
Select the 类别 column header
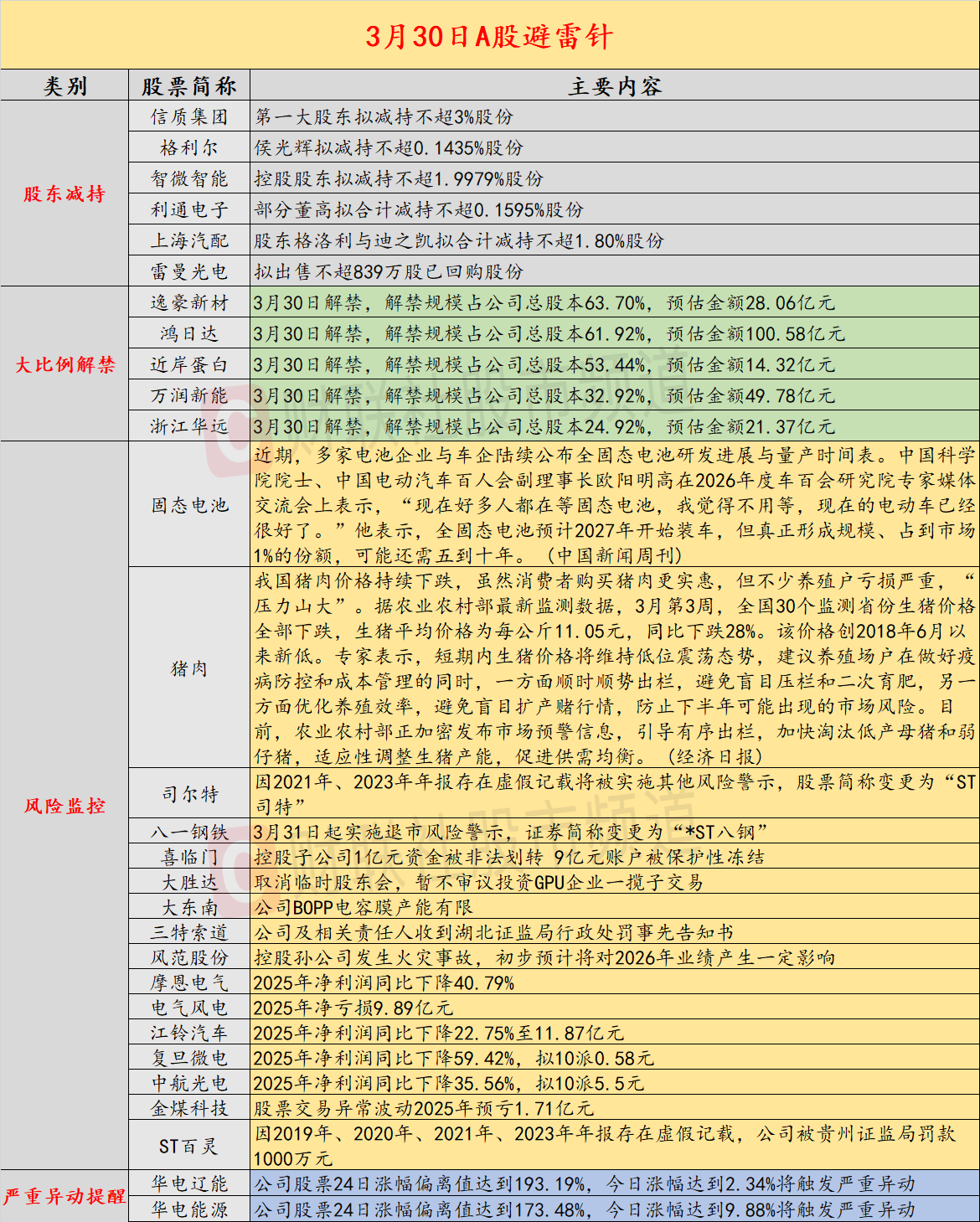(64, 86)
